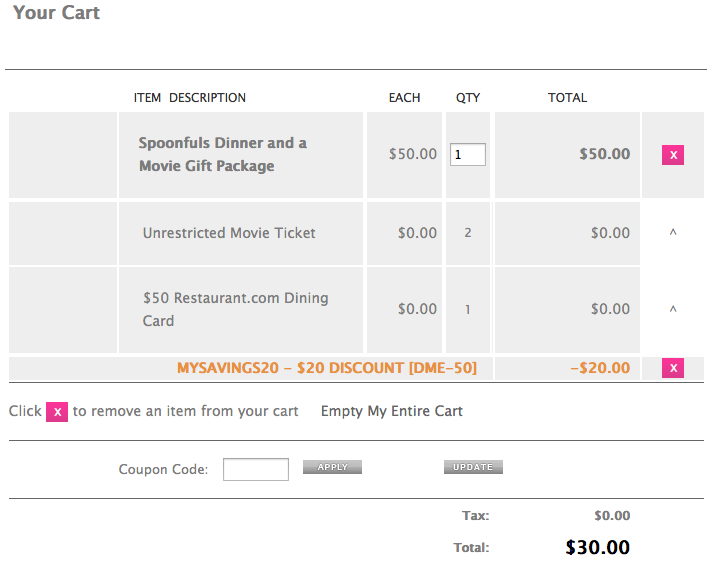Click the caret beside Restaurant.com Dining Card

[x=673, y=309]
